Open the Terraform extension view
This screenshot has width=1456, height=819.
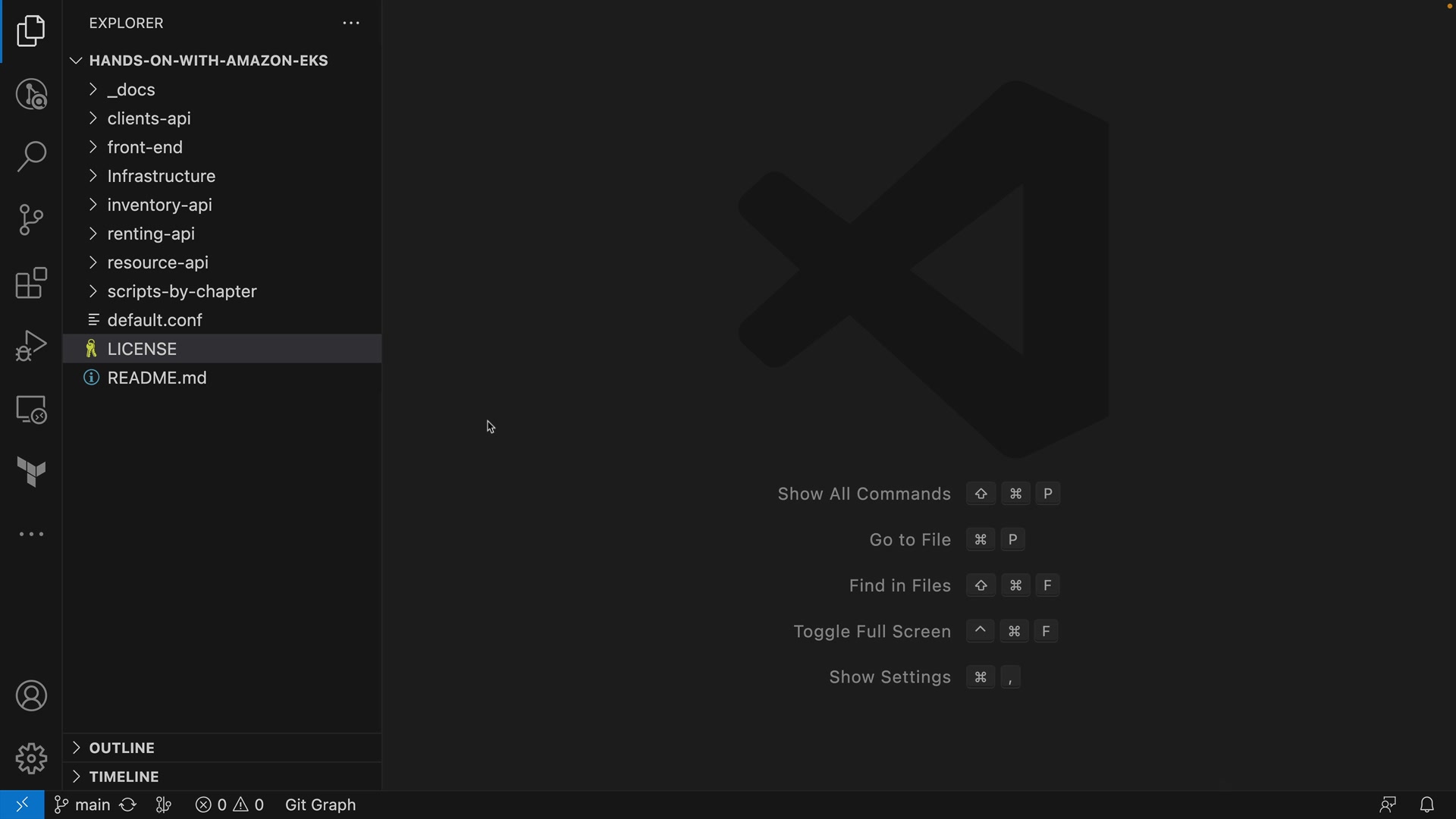tap(31, 472)
